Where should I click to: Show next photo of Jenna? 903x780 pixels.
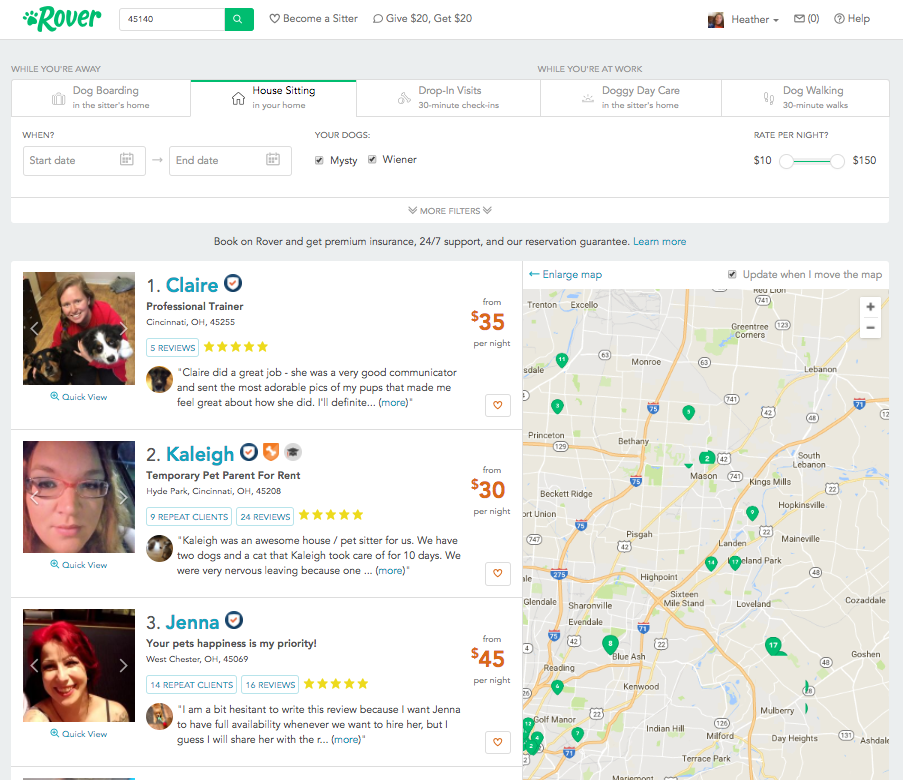(123, 666)
